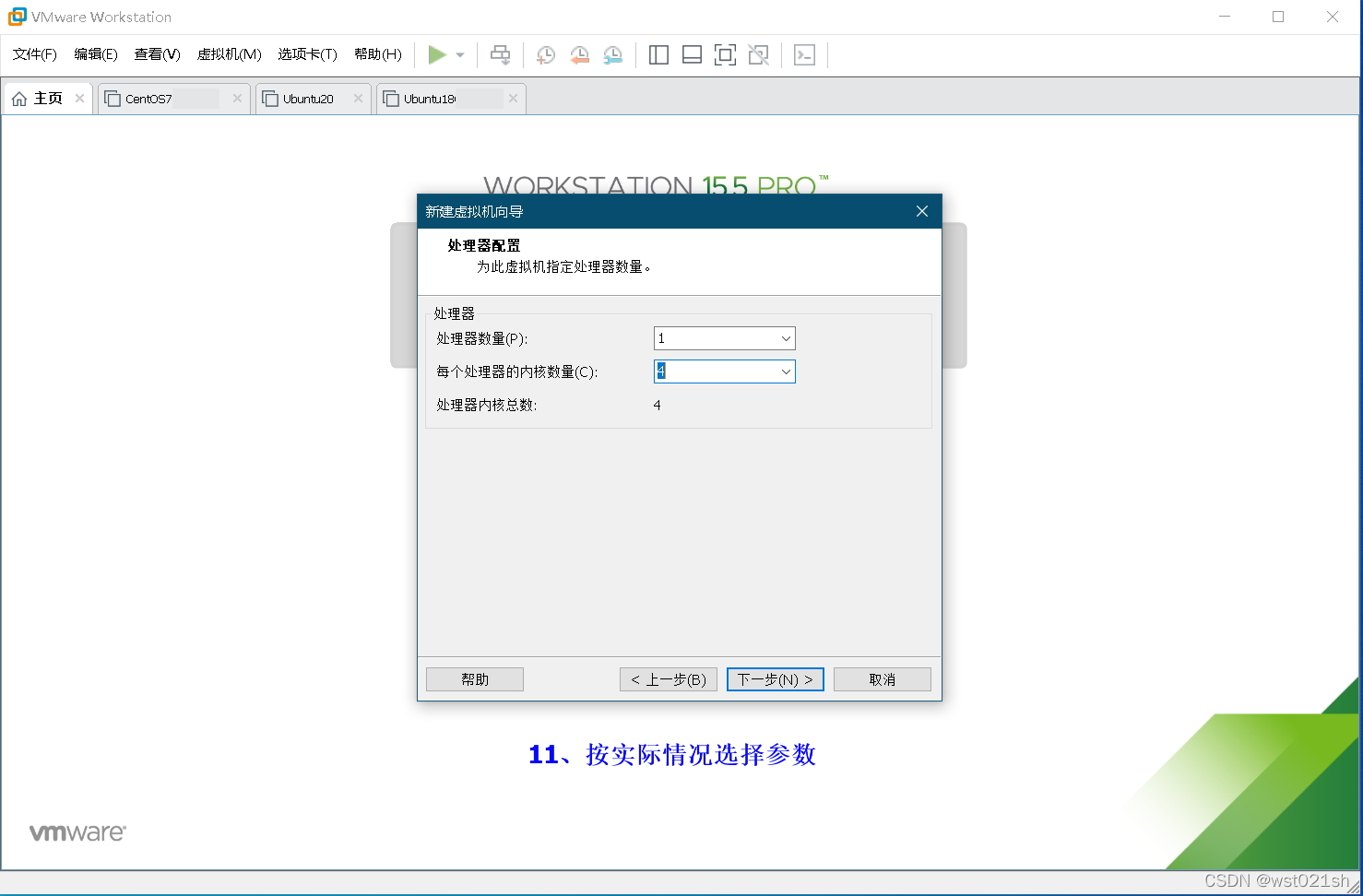Viewport: 1363px width, 896px height.
Task: Open the Snapshot Manager wrench icon
Action: pyautogui.click(x=612, y=55)
